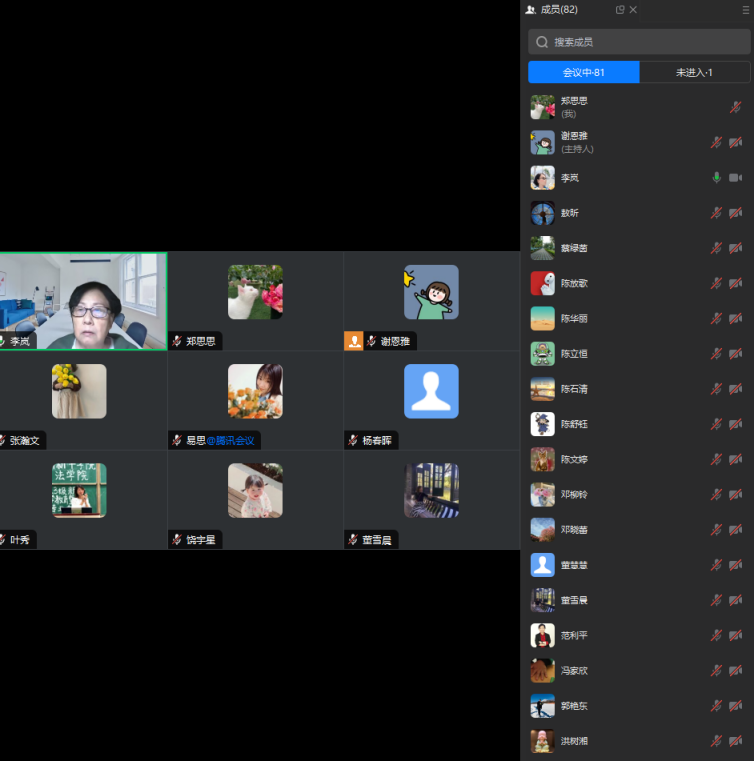Click 陈华丽's muted microphone icon
This screenshot has width=754, height=761.
click(716, 319)
